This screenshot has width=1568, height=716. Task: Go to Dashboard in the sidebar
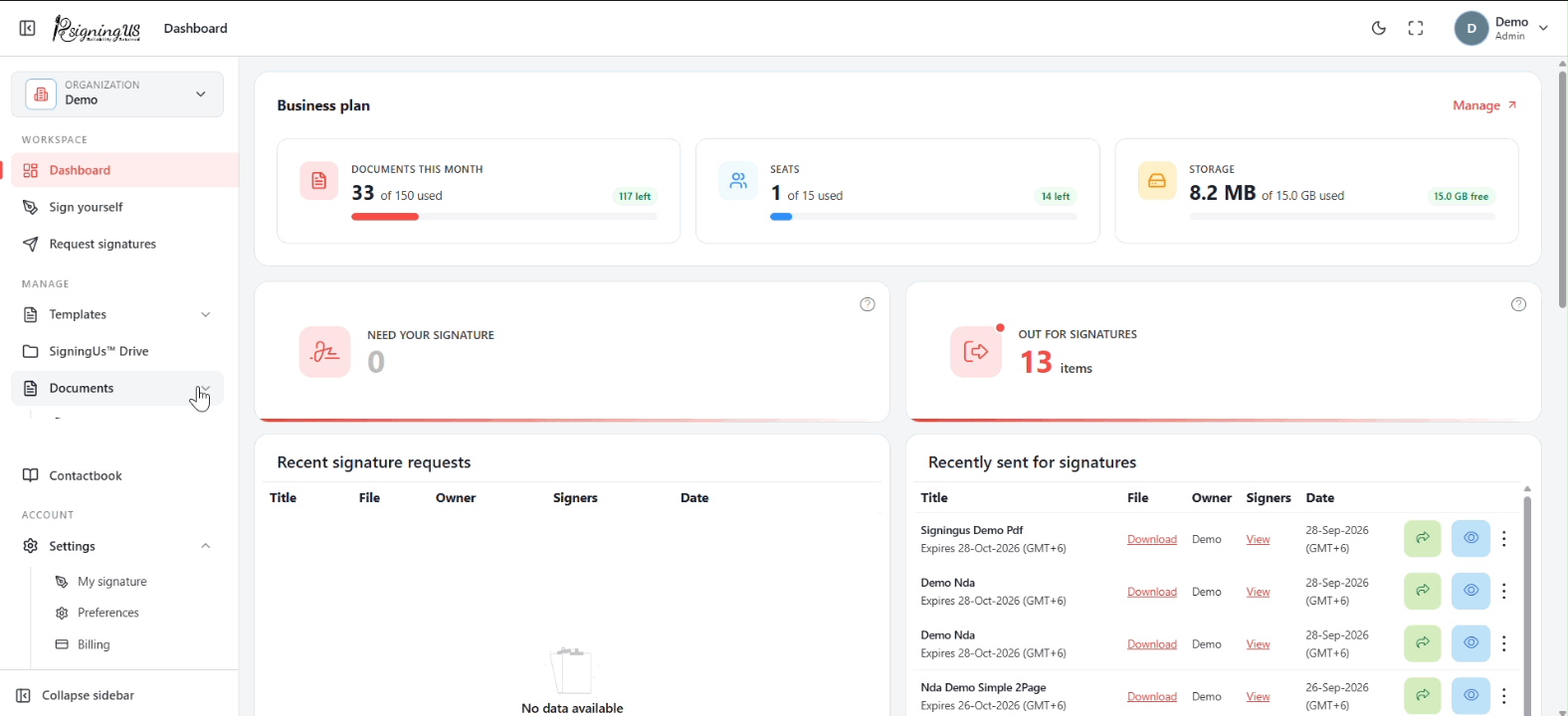(124, 170)
